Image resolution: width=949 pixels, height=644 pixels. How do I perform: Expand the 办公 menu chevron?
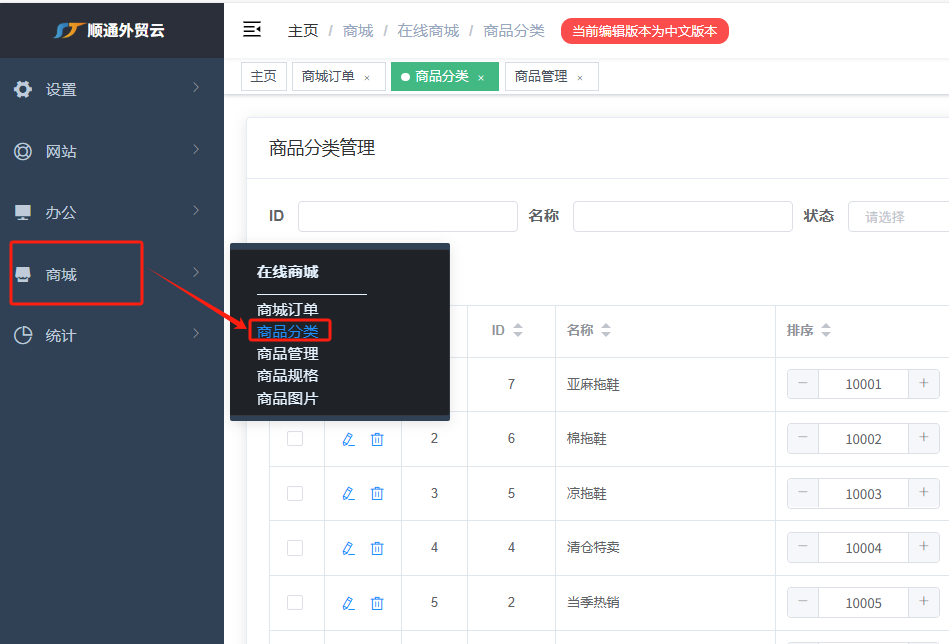tap(195, 211)
